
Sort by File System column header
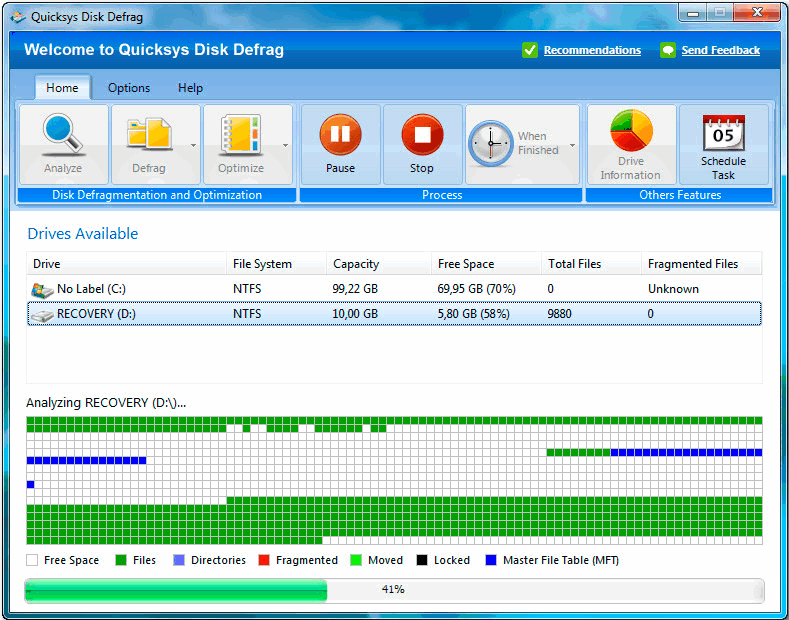276,264
